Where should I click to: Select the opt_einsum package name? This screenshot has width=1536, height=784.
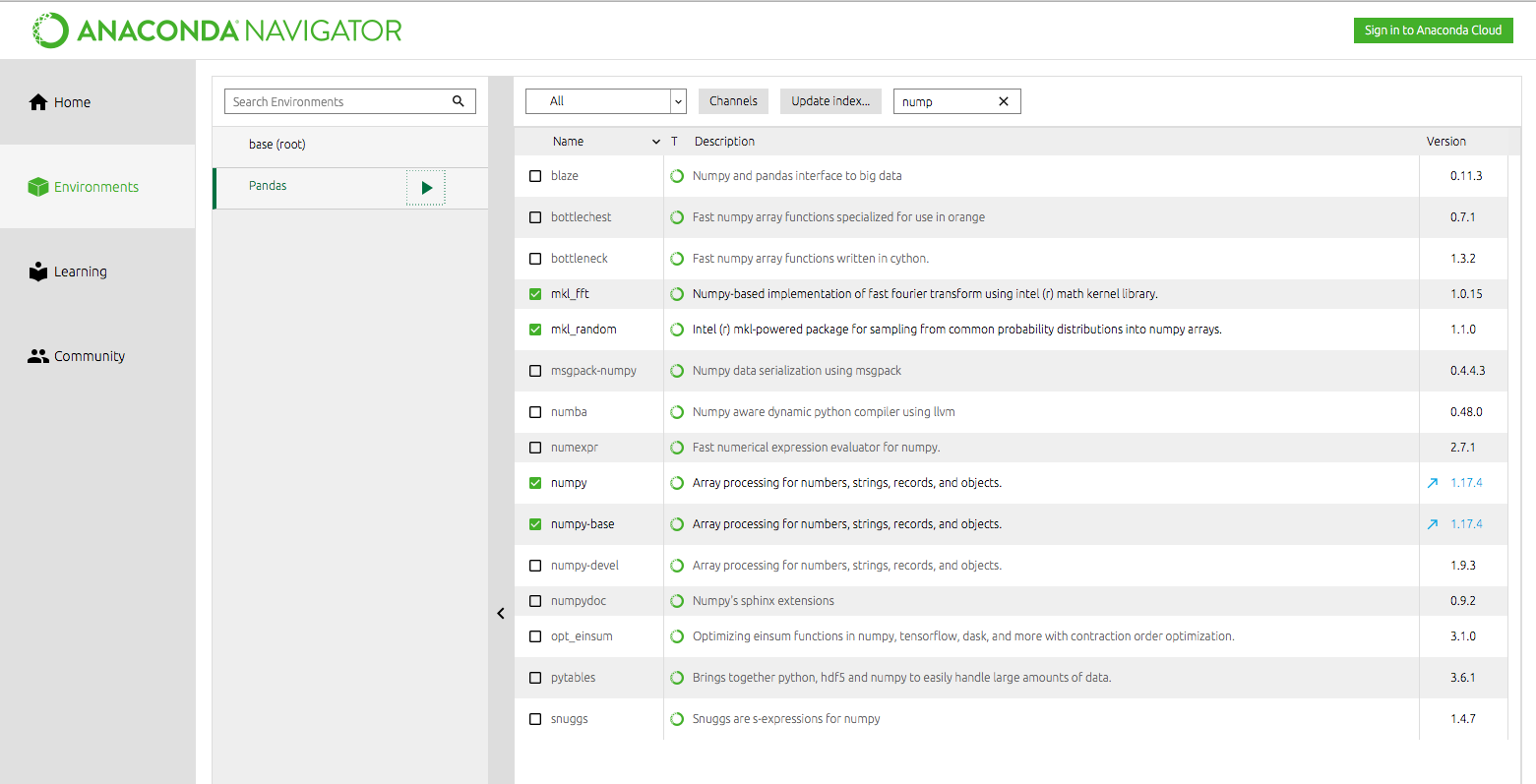click(x=582, y=636)
